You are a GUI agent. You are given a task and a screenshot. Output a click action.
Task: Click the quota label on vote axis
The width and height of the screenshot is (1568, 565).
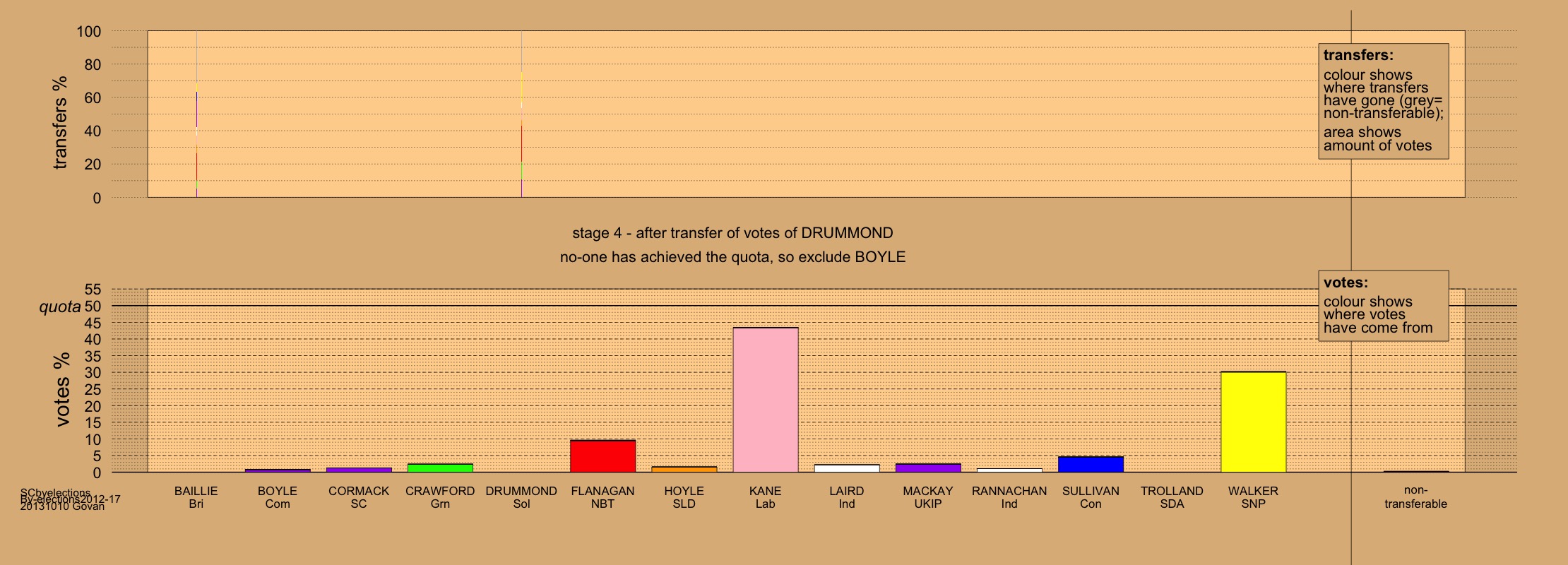pos(59,307)
